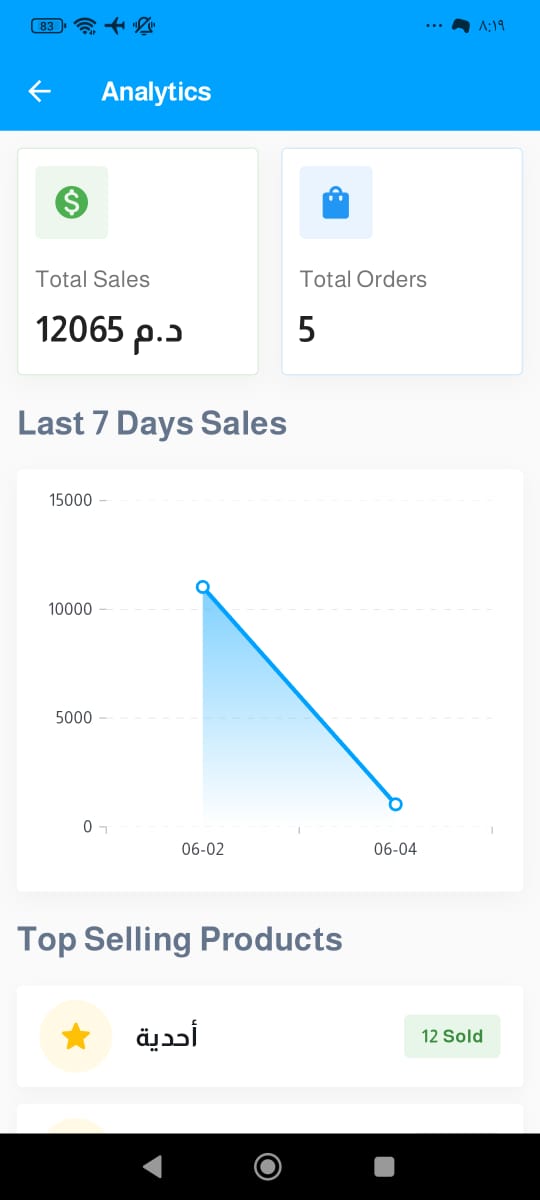Select the 06-02 data point on chart
The width and height of the screenshot is (540, 1200).
point(203,587)
